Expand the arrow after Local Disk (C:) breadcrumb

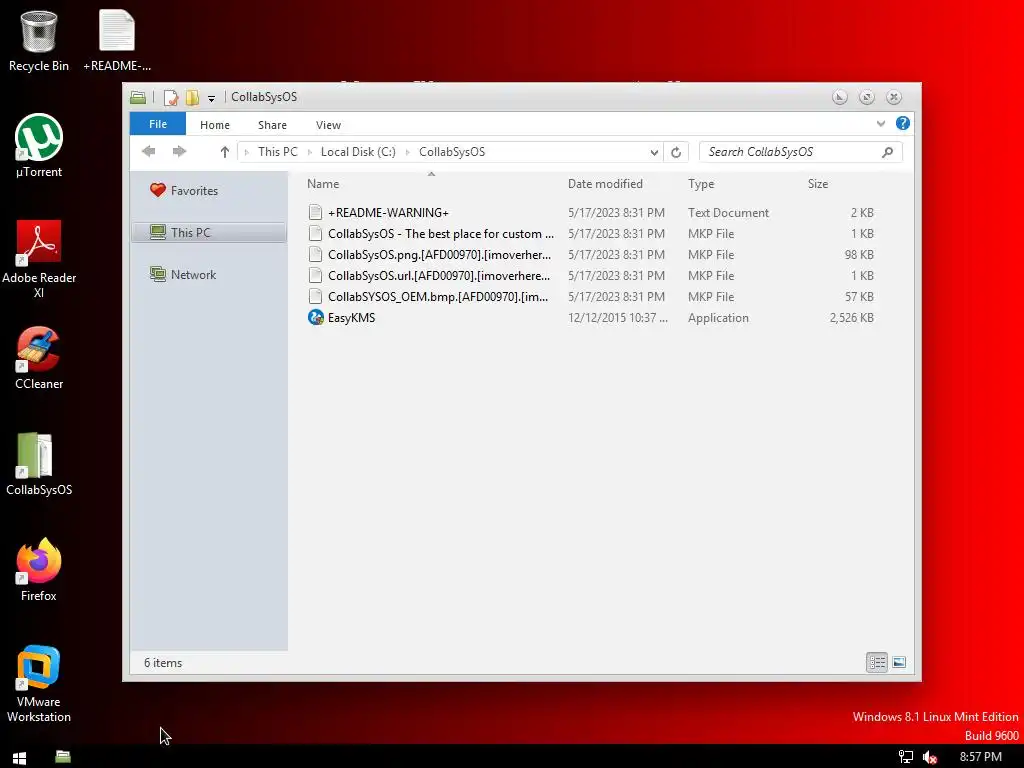point(408,152)
